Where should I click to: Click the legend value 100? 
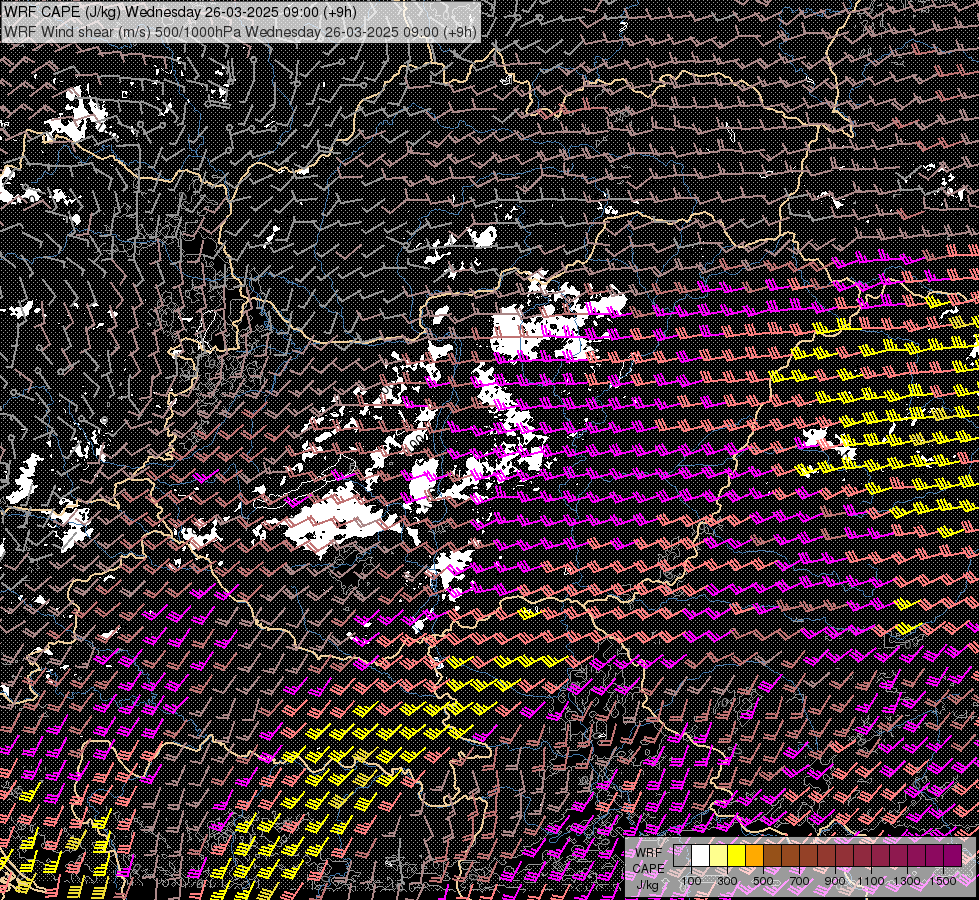coord(691,881)
